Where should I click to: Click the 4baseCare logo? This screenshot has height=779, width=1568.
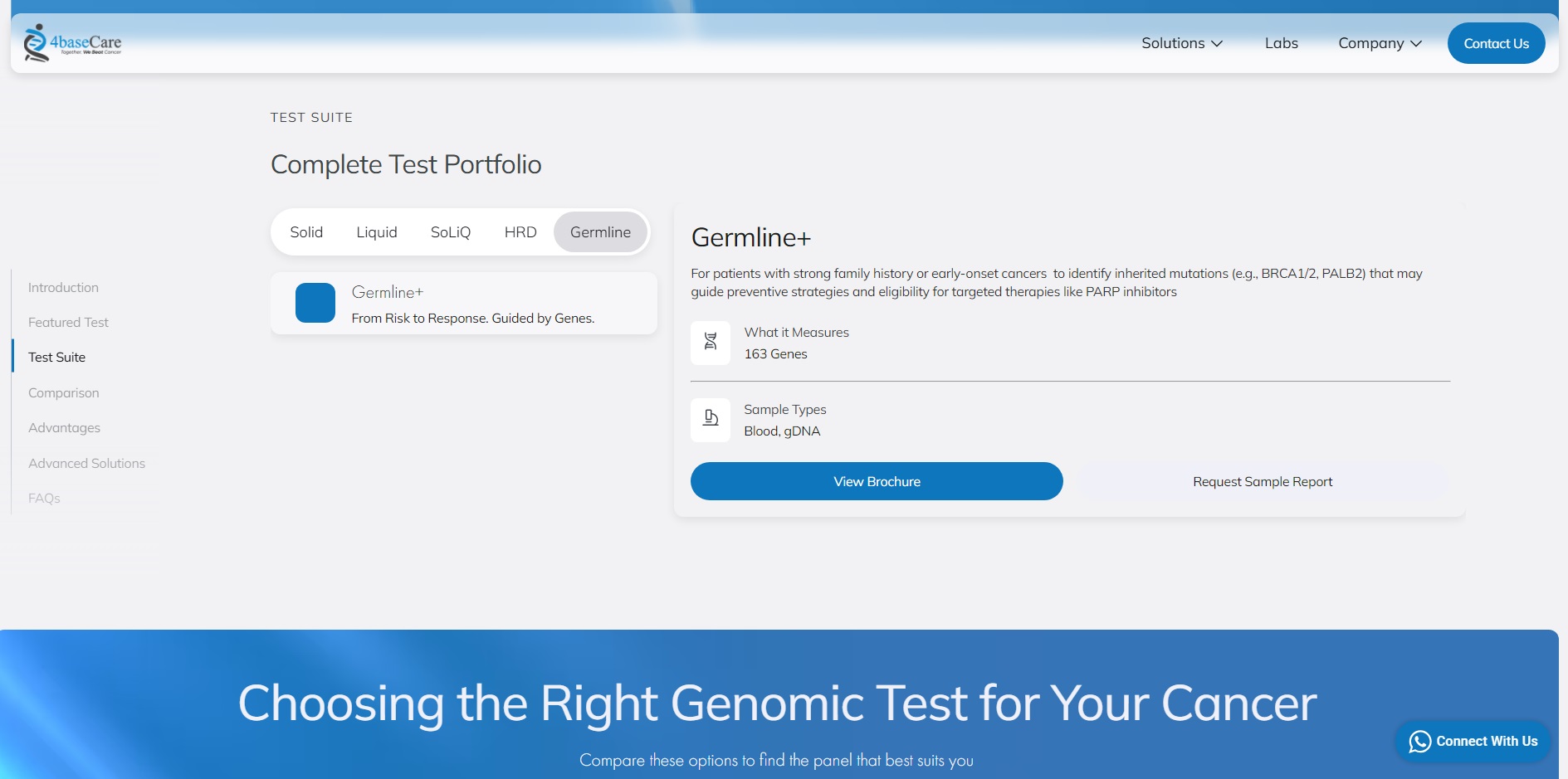(72, 42)
